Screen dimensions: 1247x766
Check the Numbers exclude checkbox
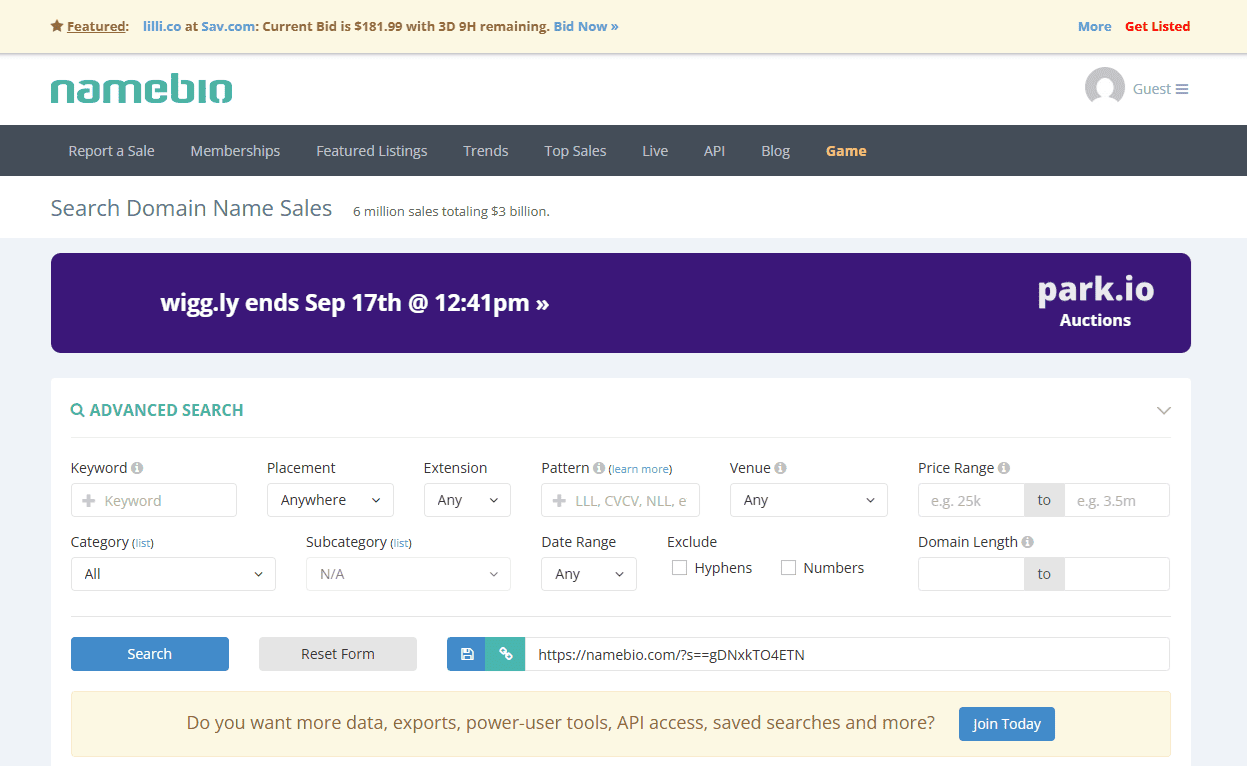pos(788,568)
